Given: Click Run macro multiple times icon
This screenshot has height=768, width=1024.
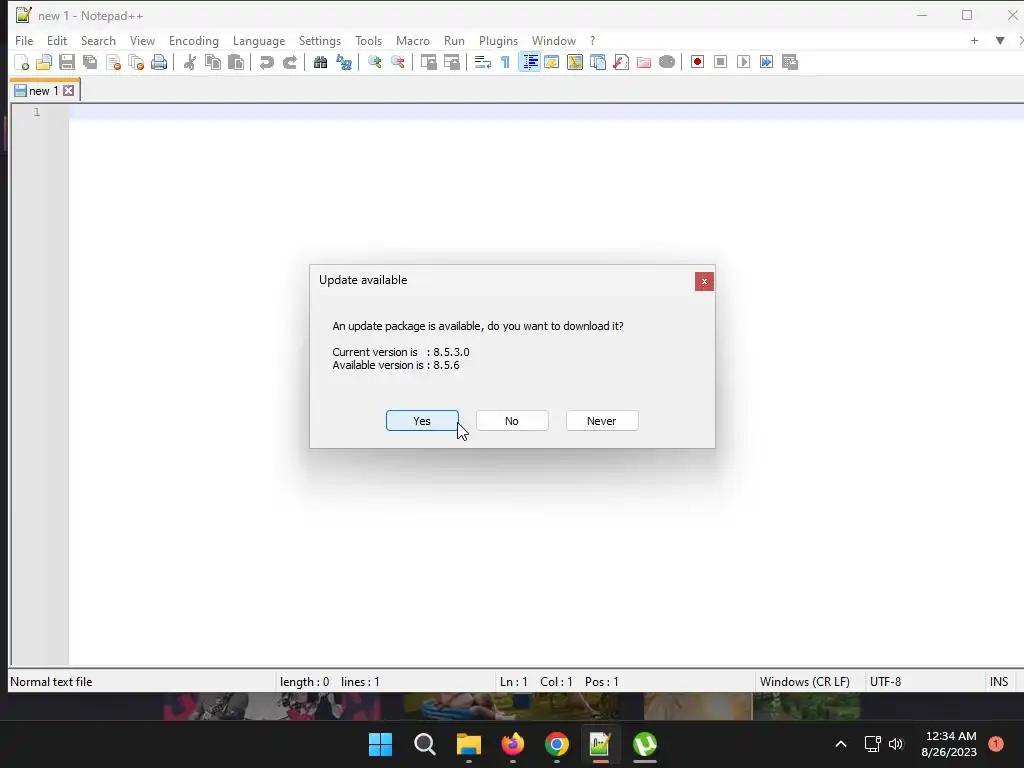Looking at the screenshot, I should 767,62.
